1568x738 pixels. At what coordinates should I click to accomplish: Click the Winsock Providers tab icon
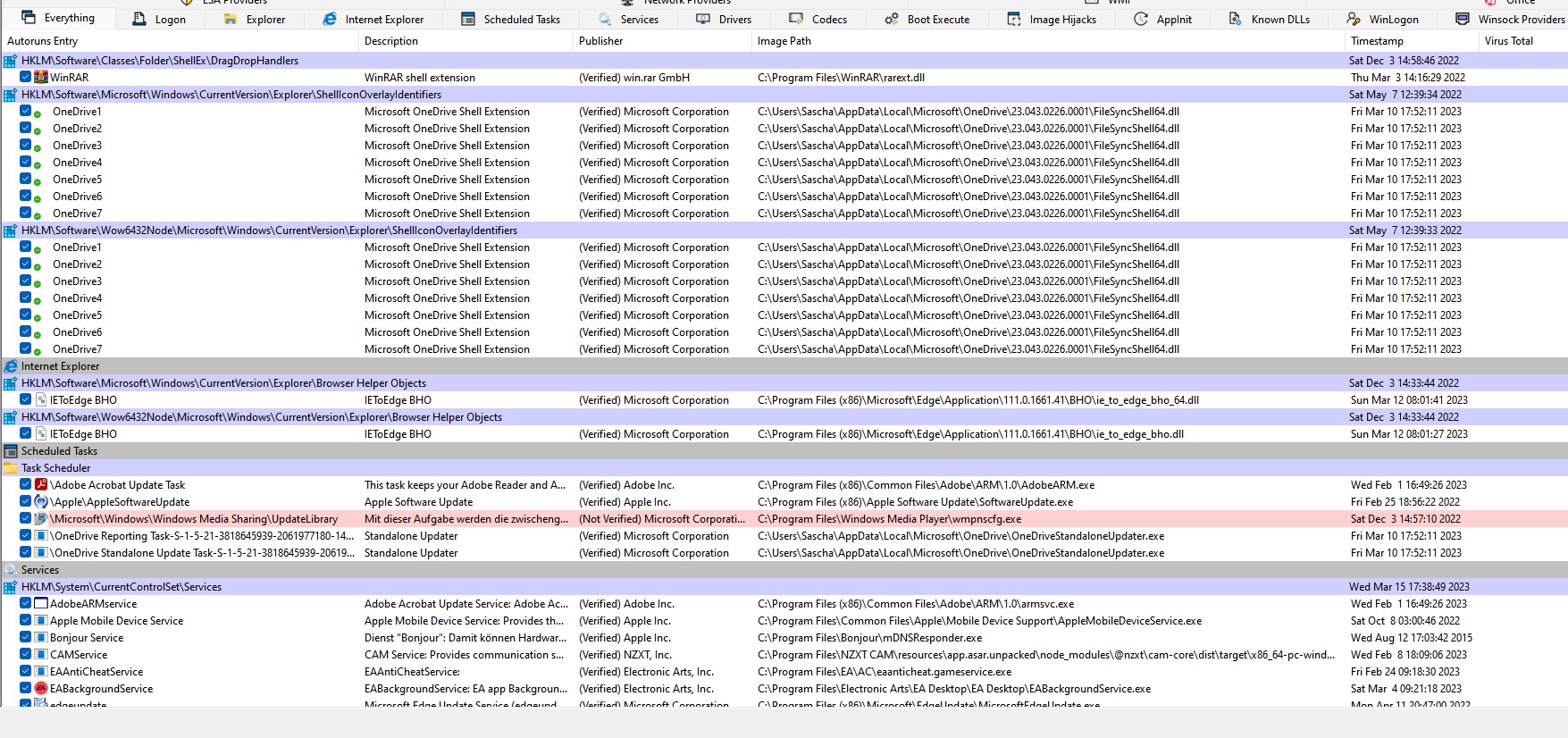pyautogui.click(x=1463, y=19)
